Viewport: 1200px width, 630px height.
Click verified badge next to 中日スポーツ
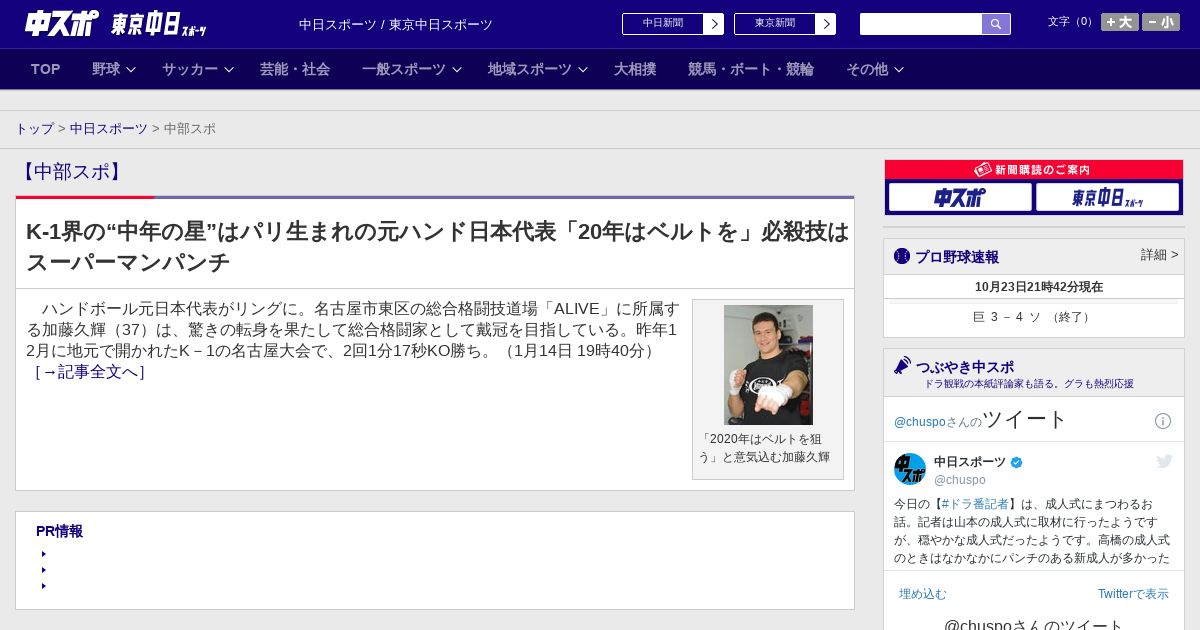click(1017, 462)
